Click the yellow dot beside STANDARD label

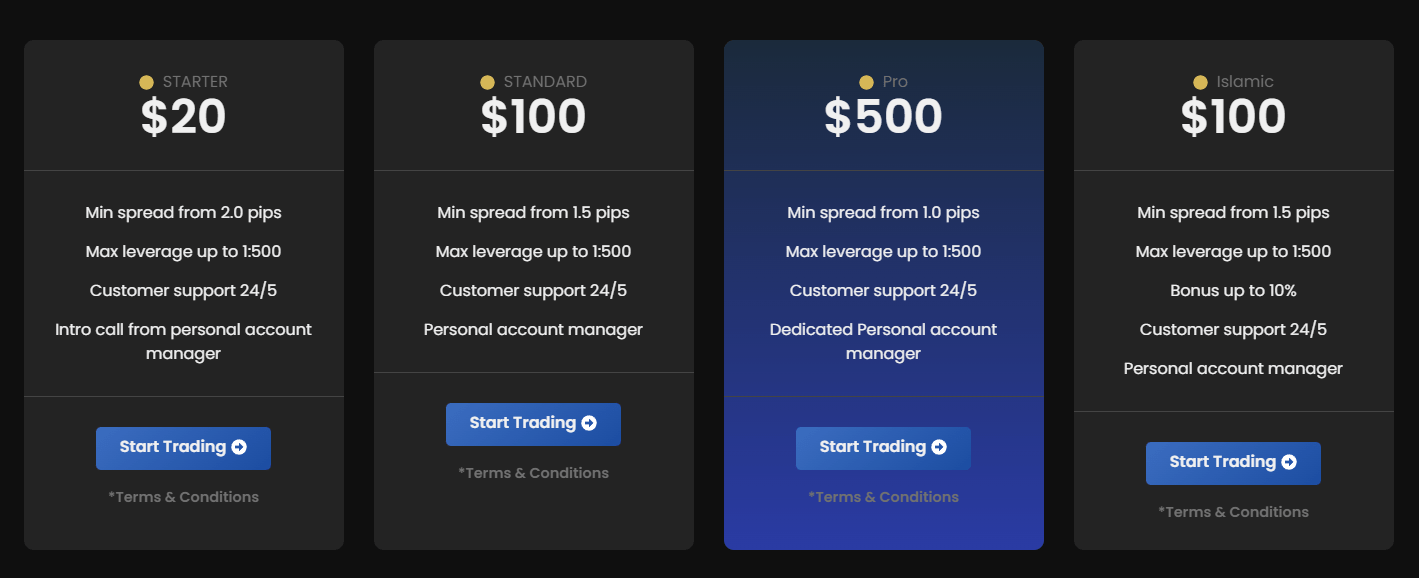click(487, 82)
